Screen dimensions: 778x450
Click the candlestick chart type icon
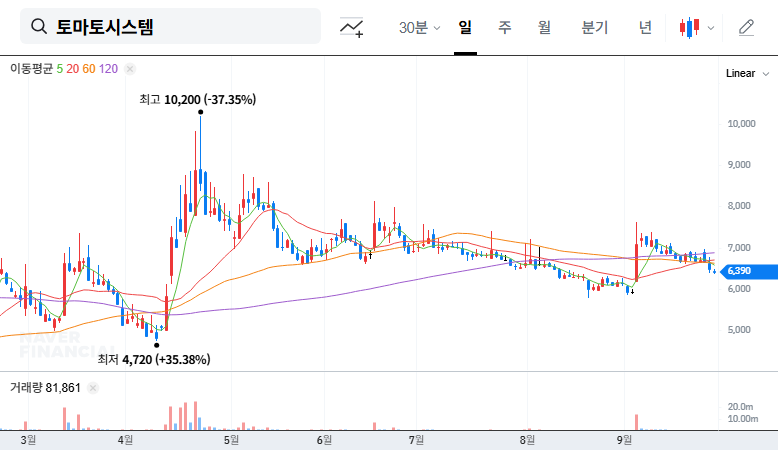coord(690,27)
